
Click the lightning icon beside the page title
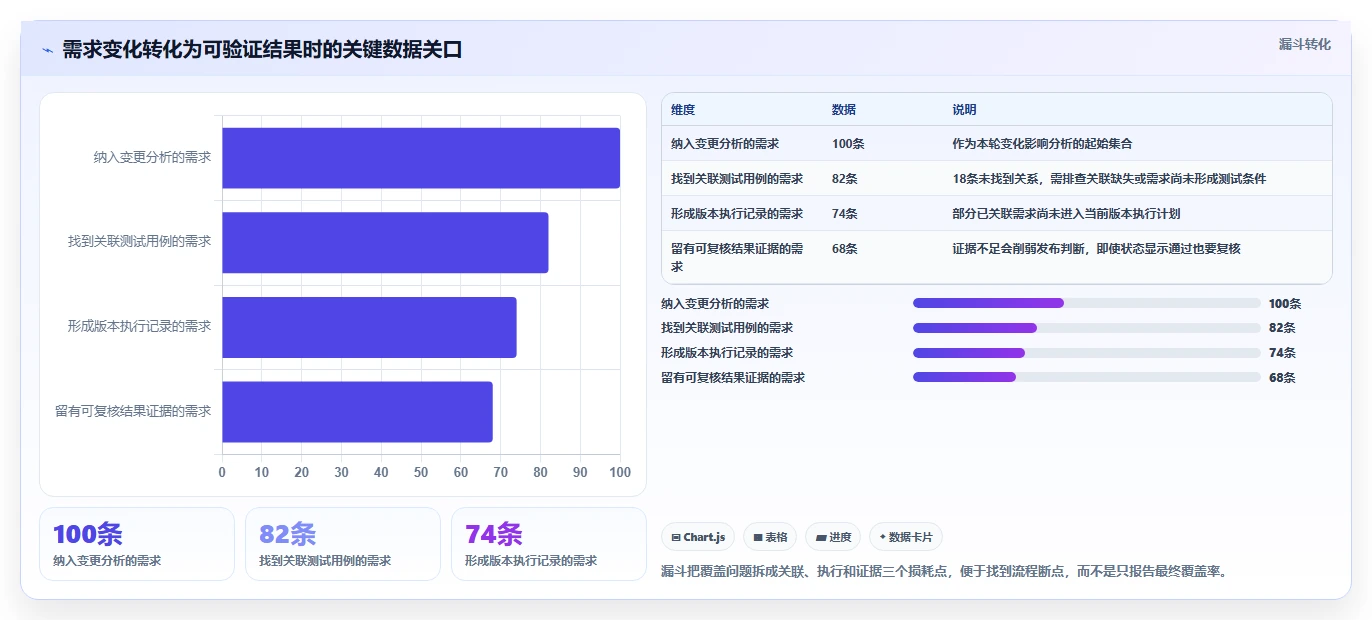tap(47, 50)
